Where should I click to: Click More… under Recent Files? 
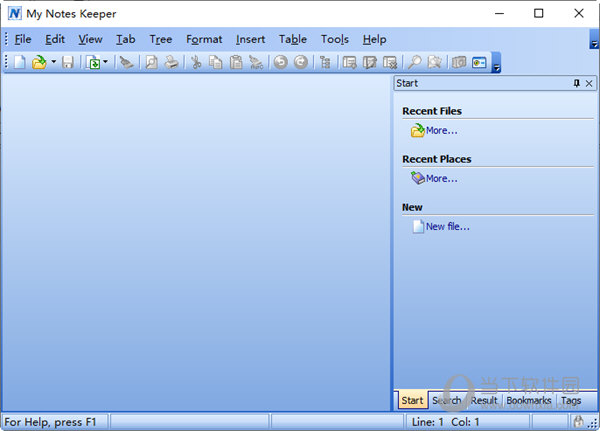442,131
